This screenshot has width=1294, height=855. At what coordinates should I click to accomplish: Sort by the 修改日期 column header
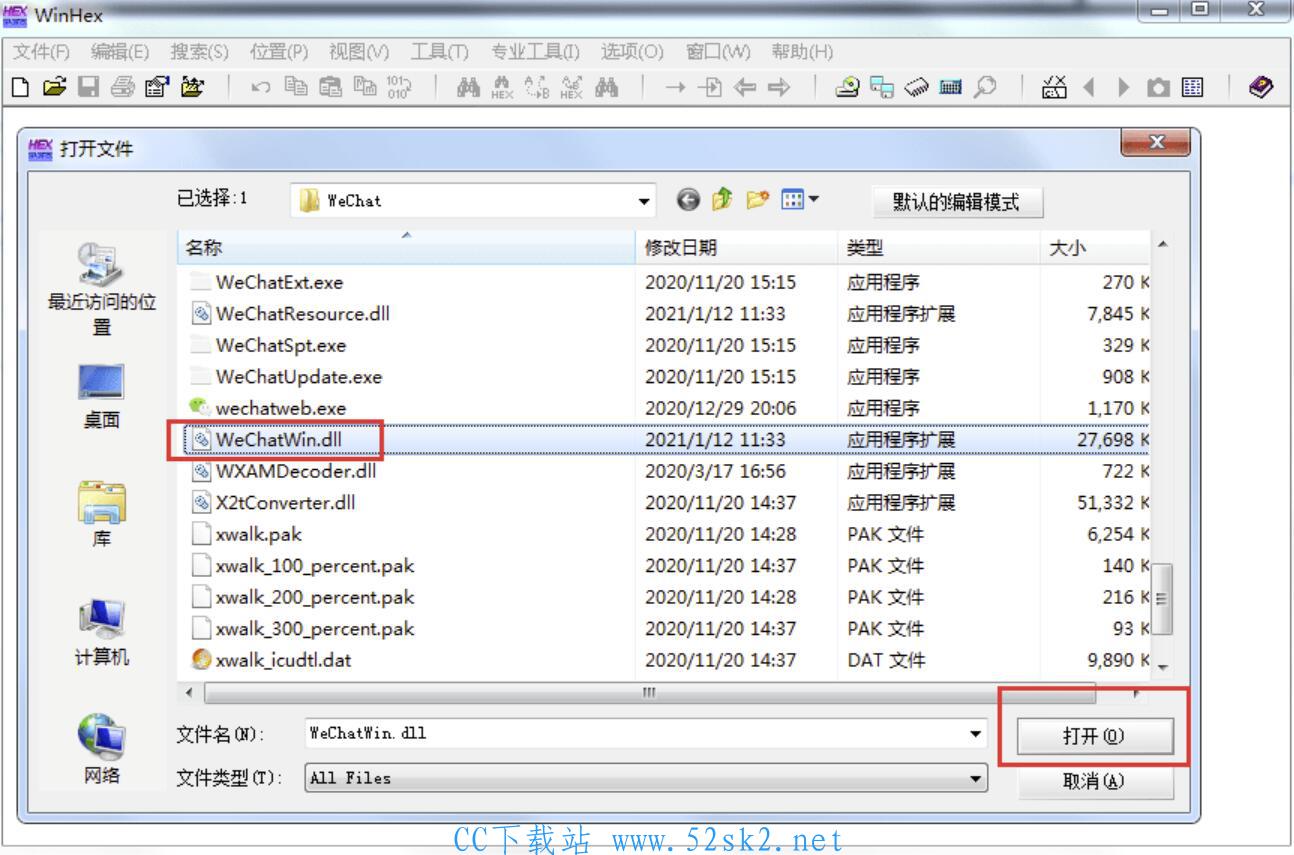(737, 248)
